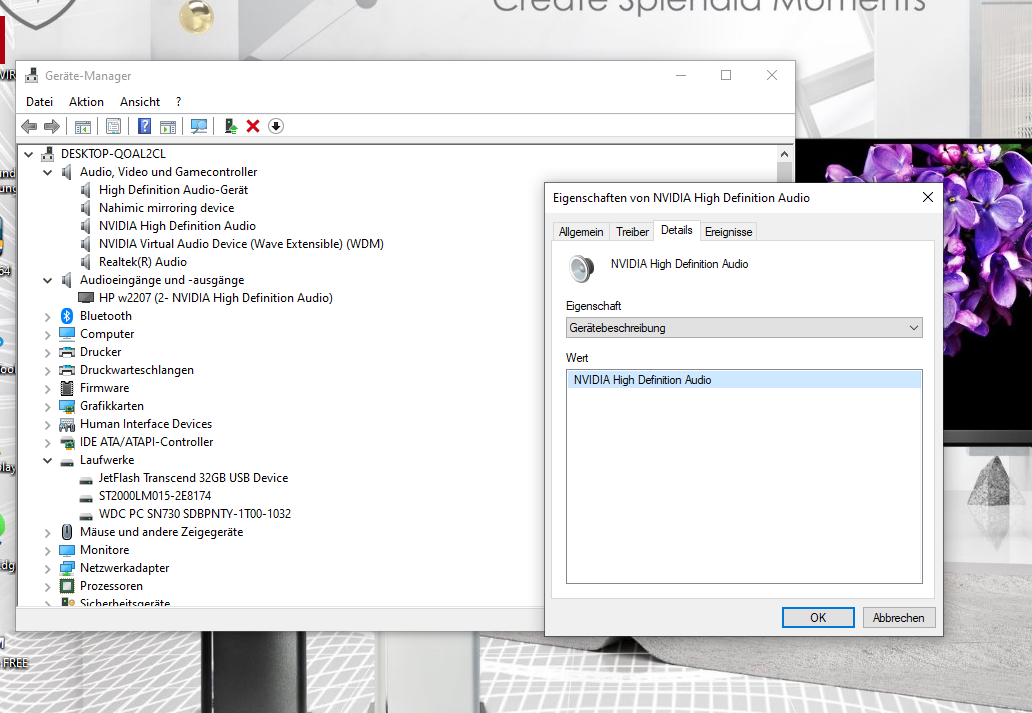This screenshot has width=1032, height=713.
Task: Click the Forward arrow toolbar icon
Action: coord(52,126)
